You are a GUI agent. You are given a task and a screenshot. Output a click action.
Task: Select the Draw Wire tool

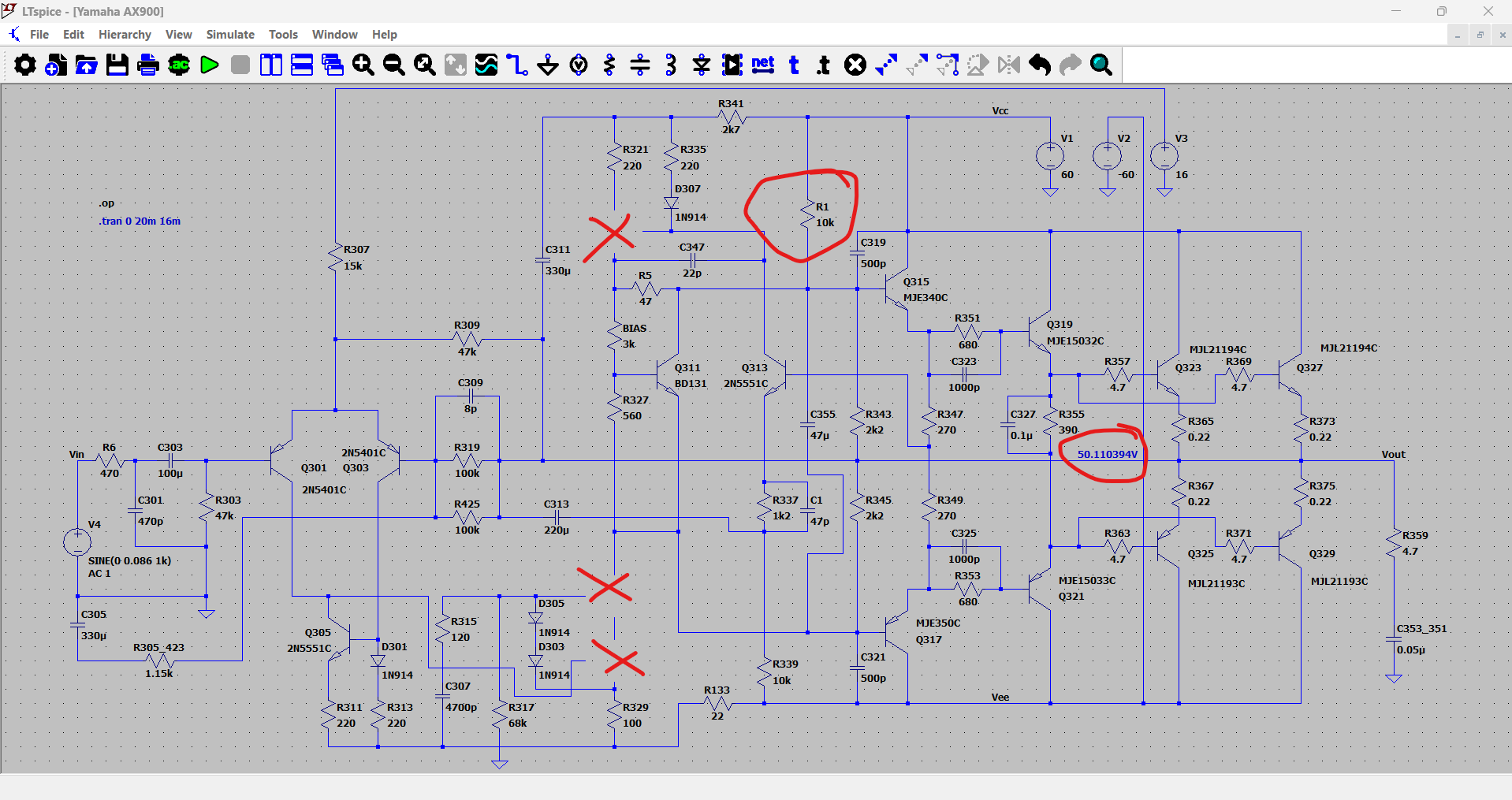pos(517,65)
